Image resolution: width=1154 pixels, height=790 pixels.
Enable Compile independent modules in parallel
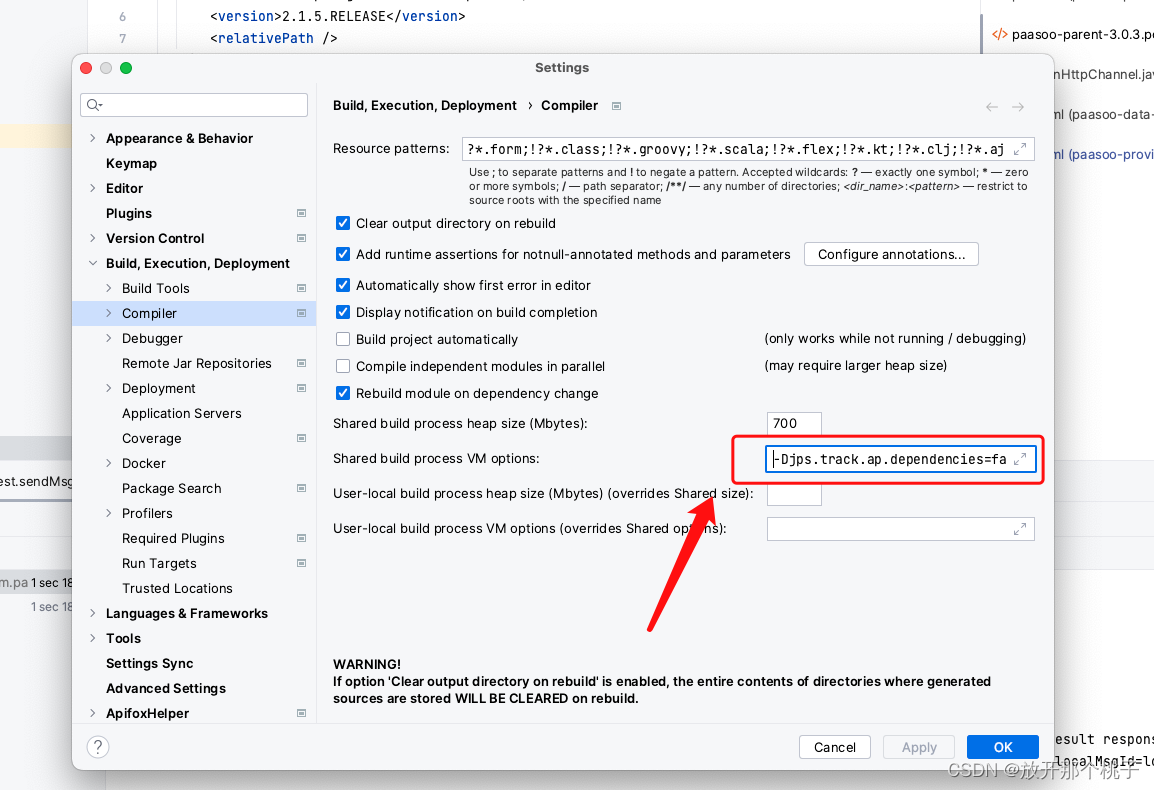point(343,366)
